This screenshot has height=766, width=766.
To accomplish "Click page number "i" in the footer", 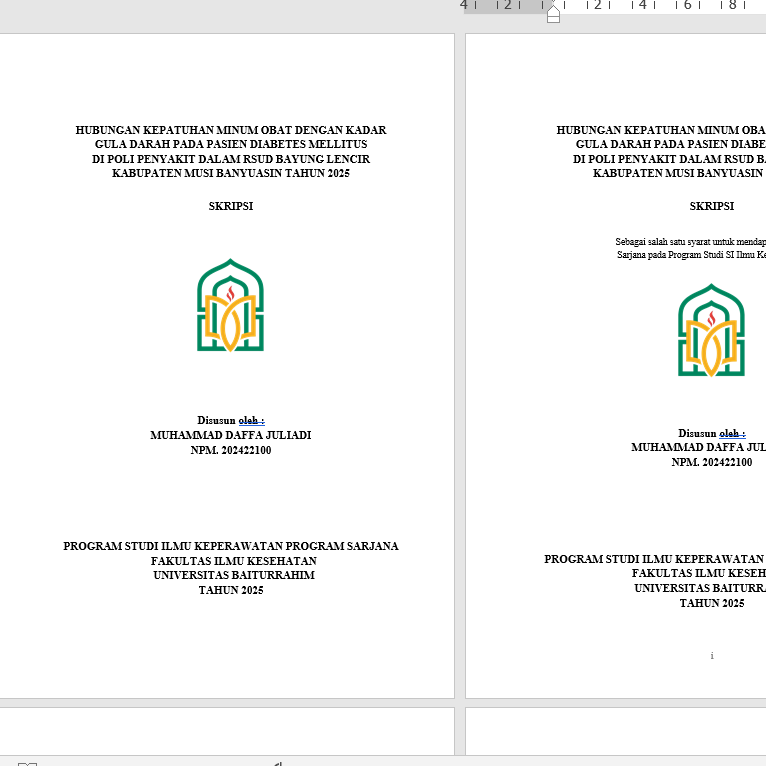I will [712, 656].
